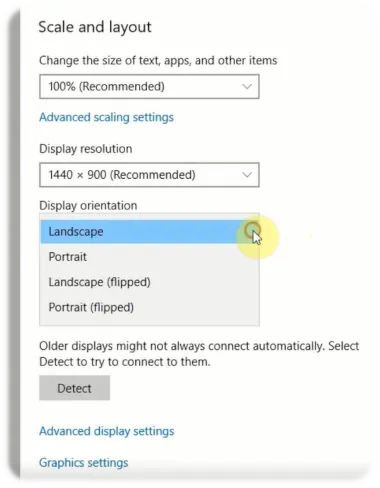
Task: Click the Change the size of text label
Action: (x=158, y=61)
